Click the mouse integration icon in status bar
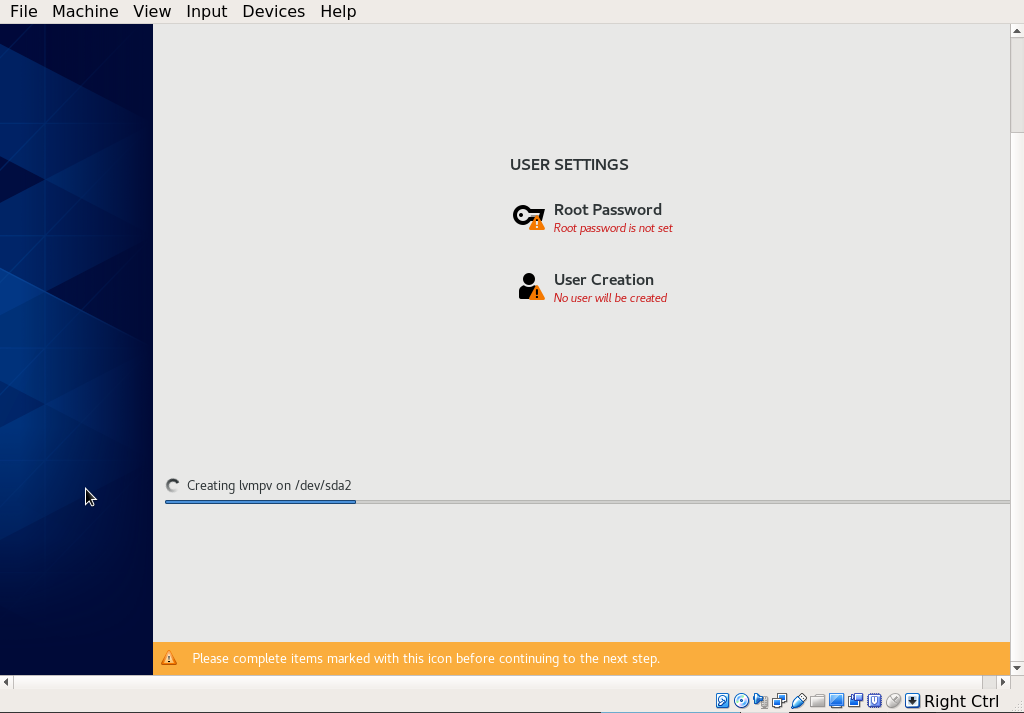Image resolution: width=1024 pixels, height=713 pixels. [892, 701]
